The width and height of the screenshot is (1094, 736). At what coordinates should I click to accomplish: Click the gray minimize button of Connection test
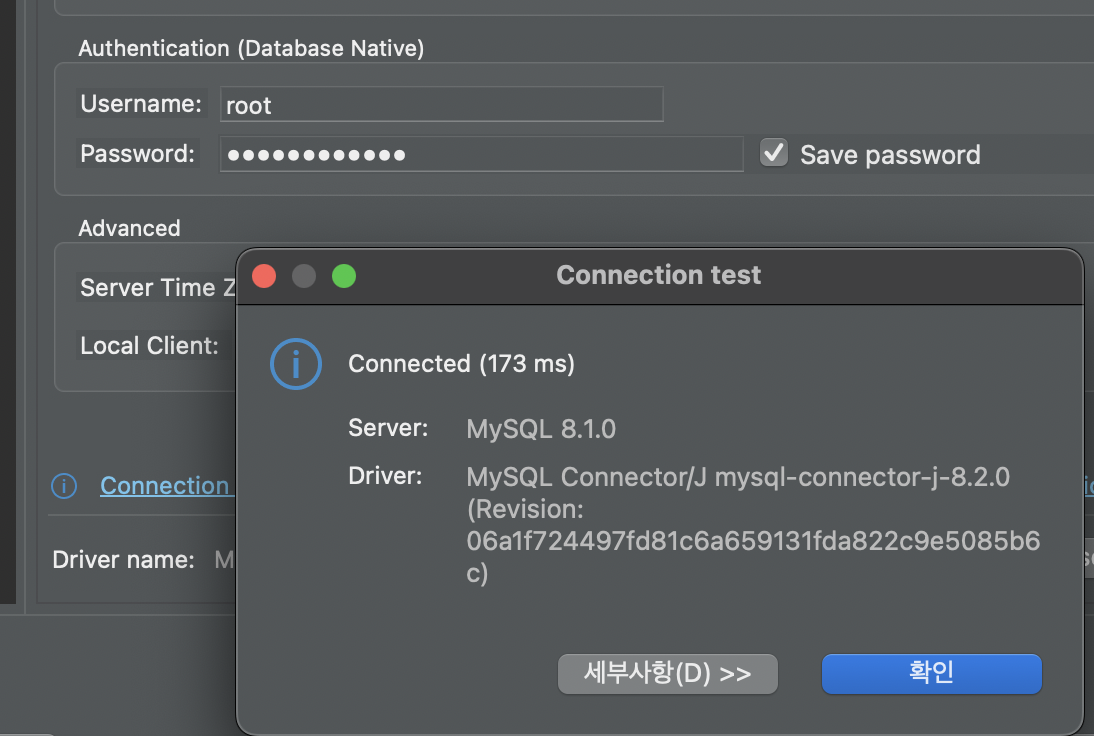[304, 276]
